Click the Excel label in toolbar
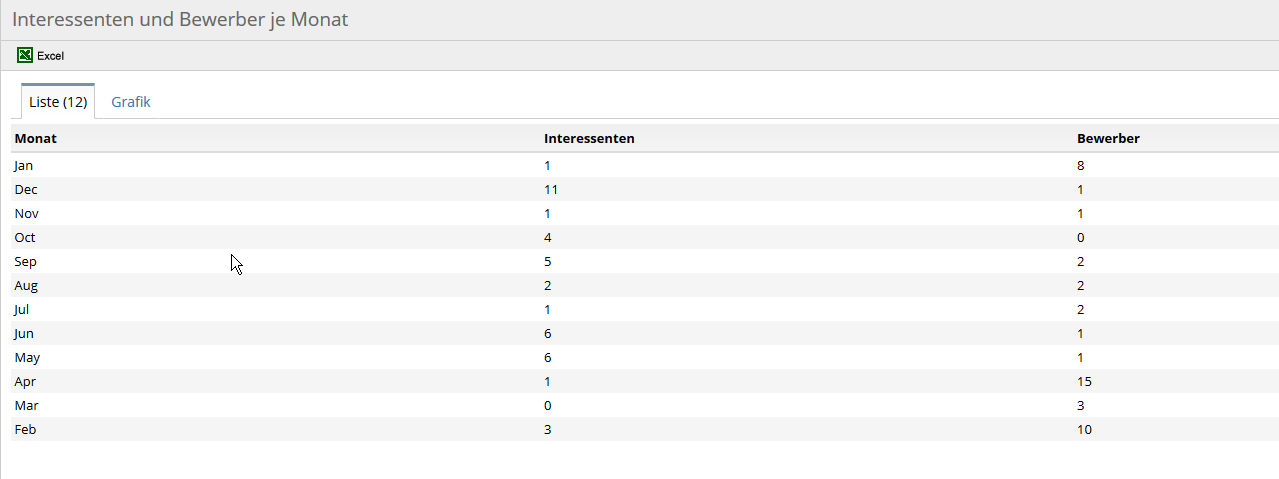Image resolution: width=1279 pixels, height=479 pixels. (x=51, y=56)
